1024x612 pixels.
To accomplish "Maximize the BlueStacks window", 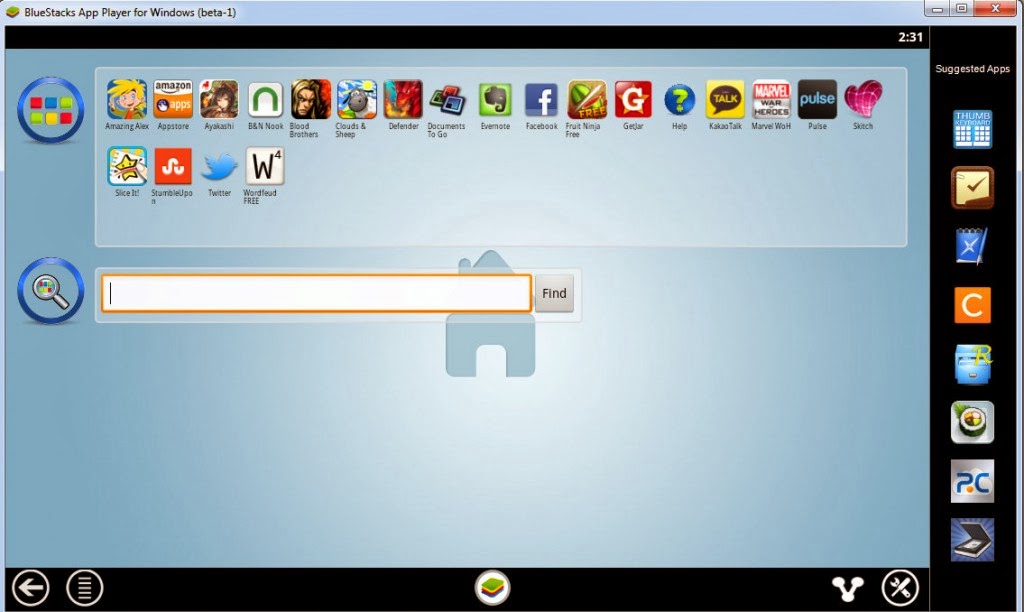I will point(961,8).
